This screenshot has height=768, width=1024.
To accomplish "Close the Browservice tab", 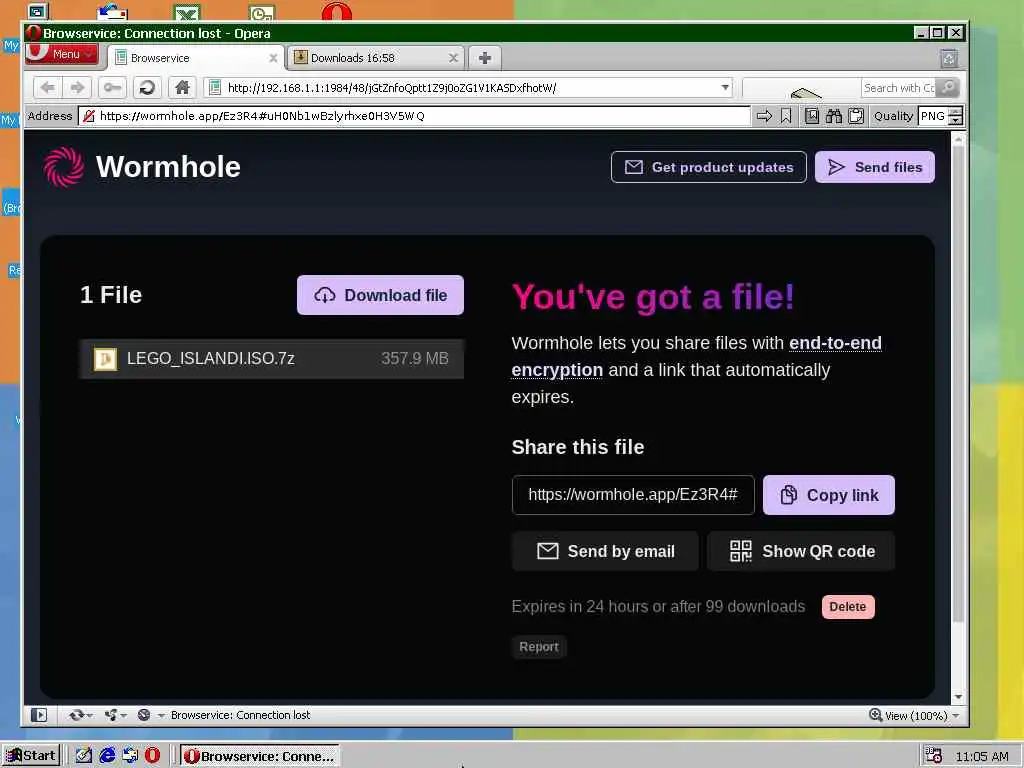I will [x=273, y=58].
